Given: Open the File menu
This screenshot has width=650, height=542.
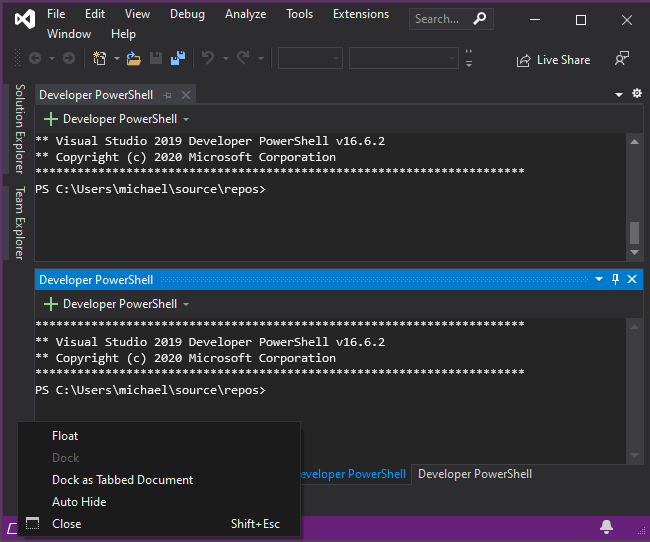Looking at the screenshot, I should coord(56,14).
